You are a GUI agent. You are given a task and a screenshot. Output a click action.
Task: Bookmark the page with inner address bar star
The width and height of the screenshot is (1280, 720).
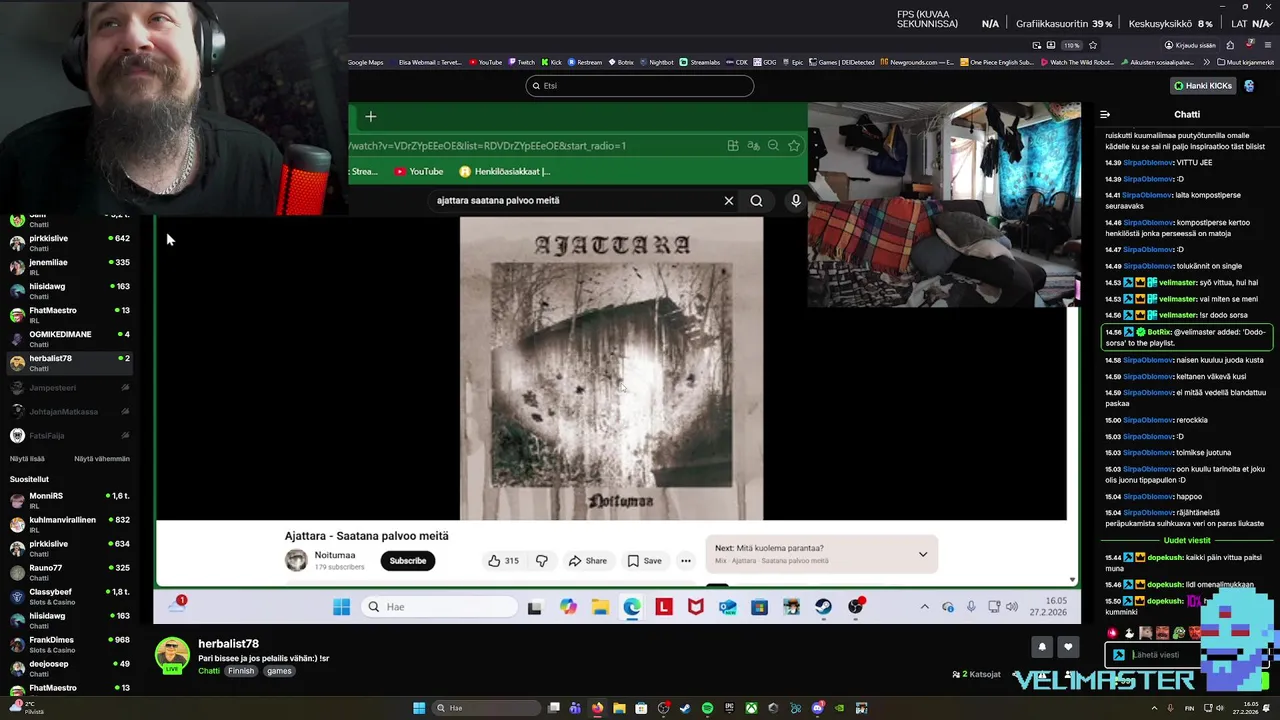point(794,146)
